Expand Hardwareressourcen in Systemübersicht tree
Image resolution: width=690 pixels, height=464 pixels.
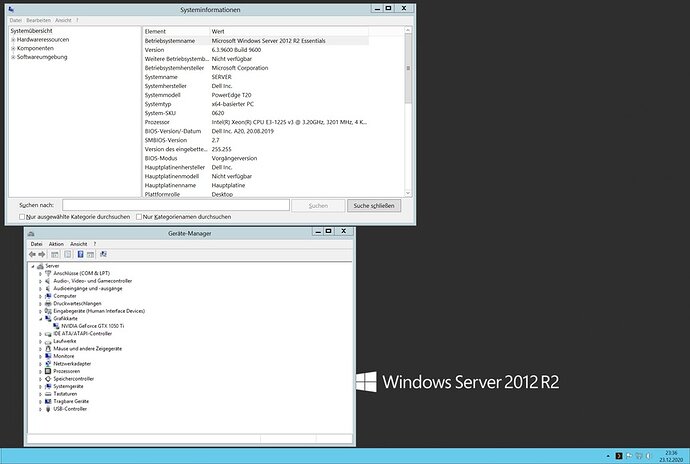pos(13,40)
